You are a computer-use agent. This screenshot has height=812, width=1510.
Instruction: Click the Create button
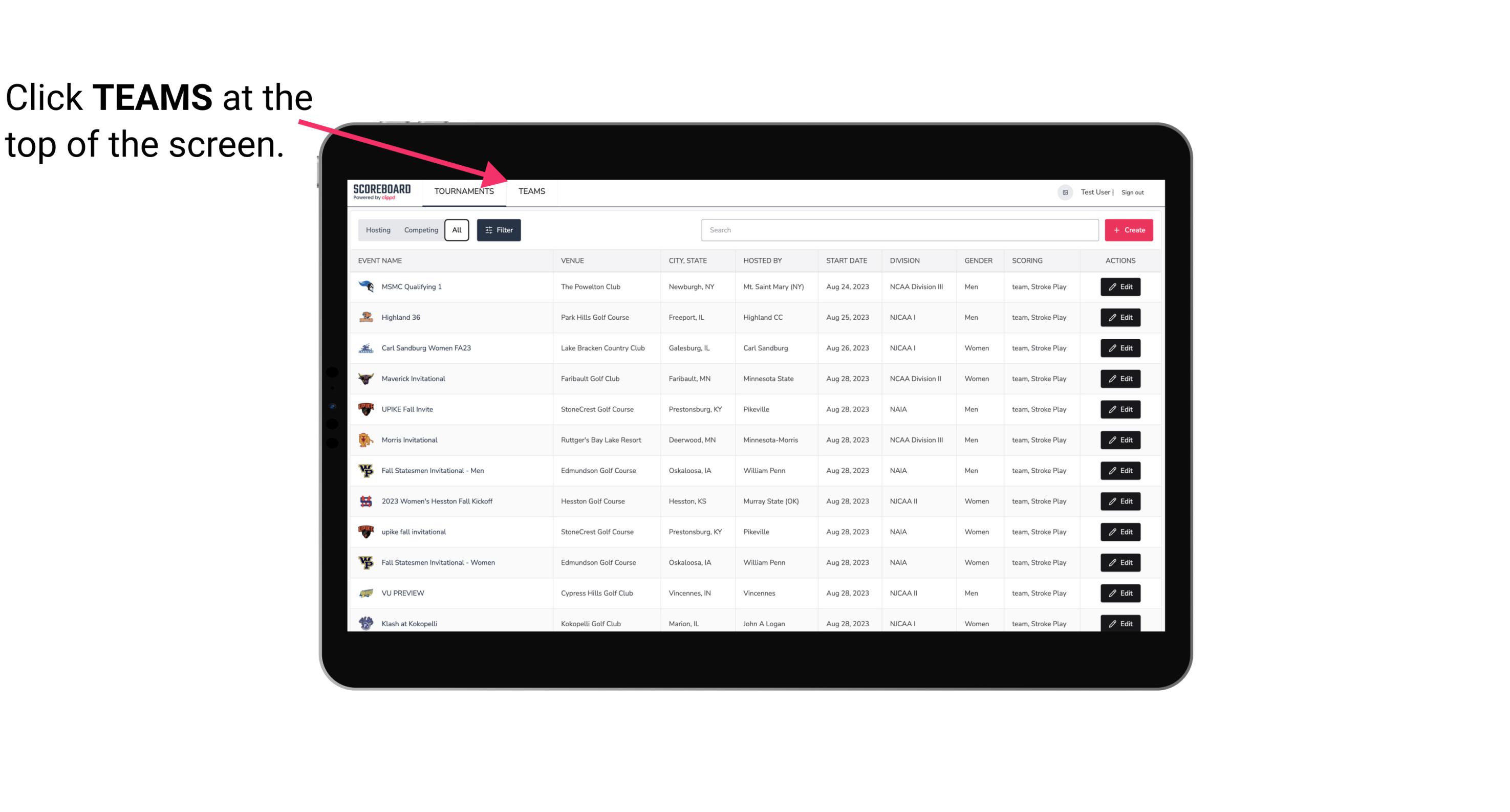point(1129,230)
